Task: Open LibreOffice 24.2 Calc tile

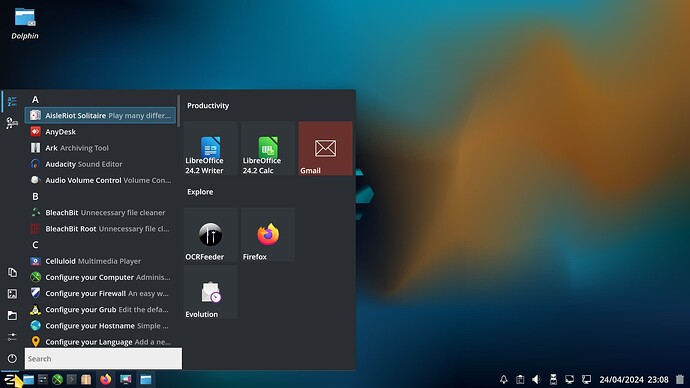Action: (x=268, y=148)
